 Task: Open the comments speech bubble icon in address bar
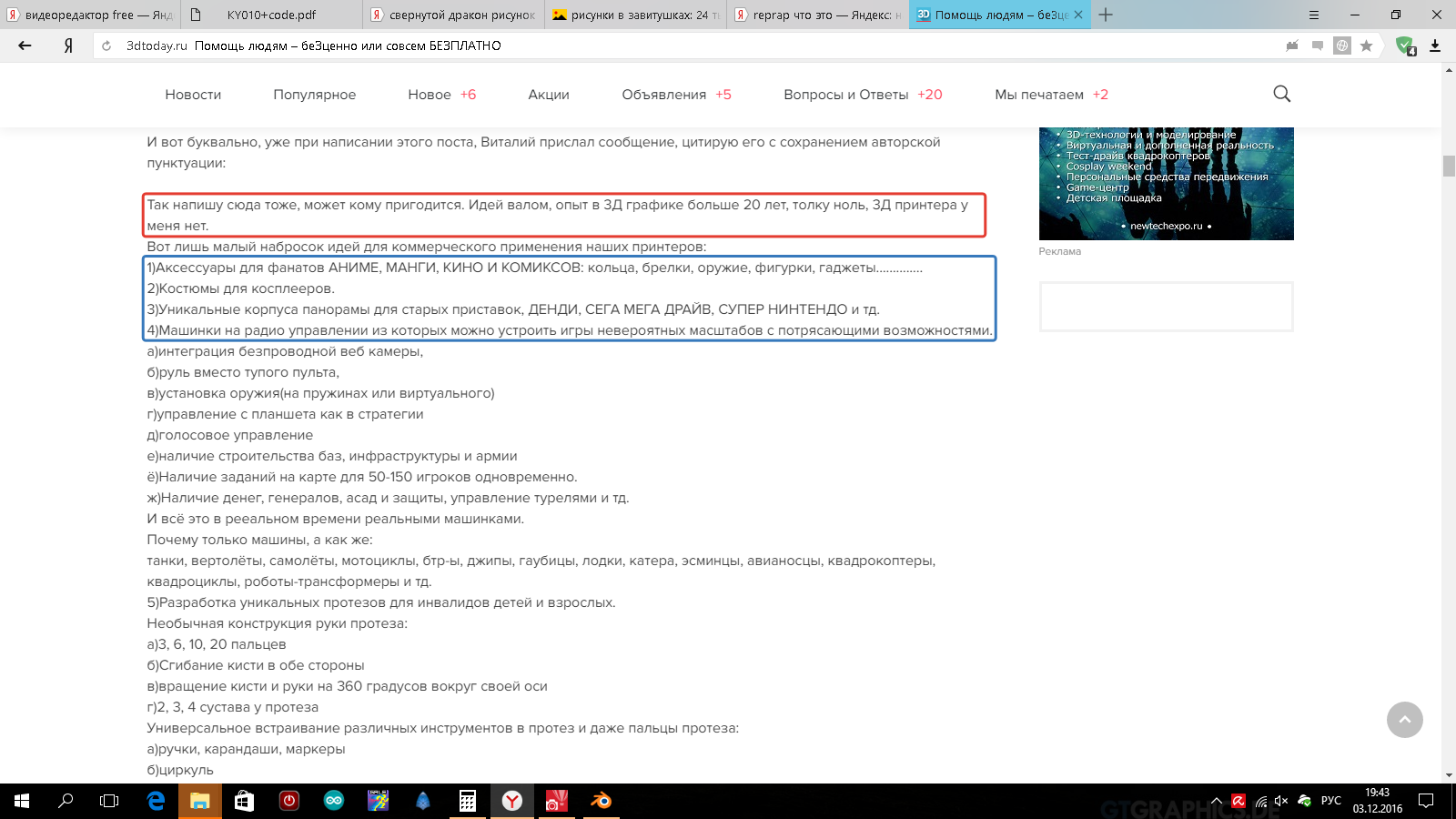pos(1317,45)
